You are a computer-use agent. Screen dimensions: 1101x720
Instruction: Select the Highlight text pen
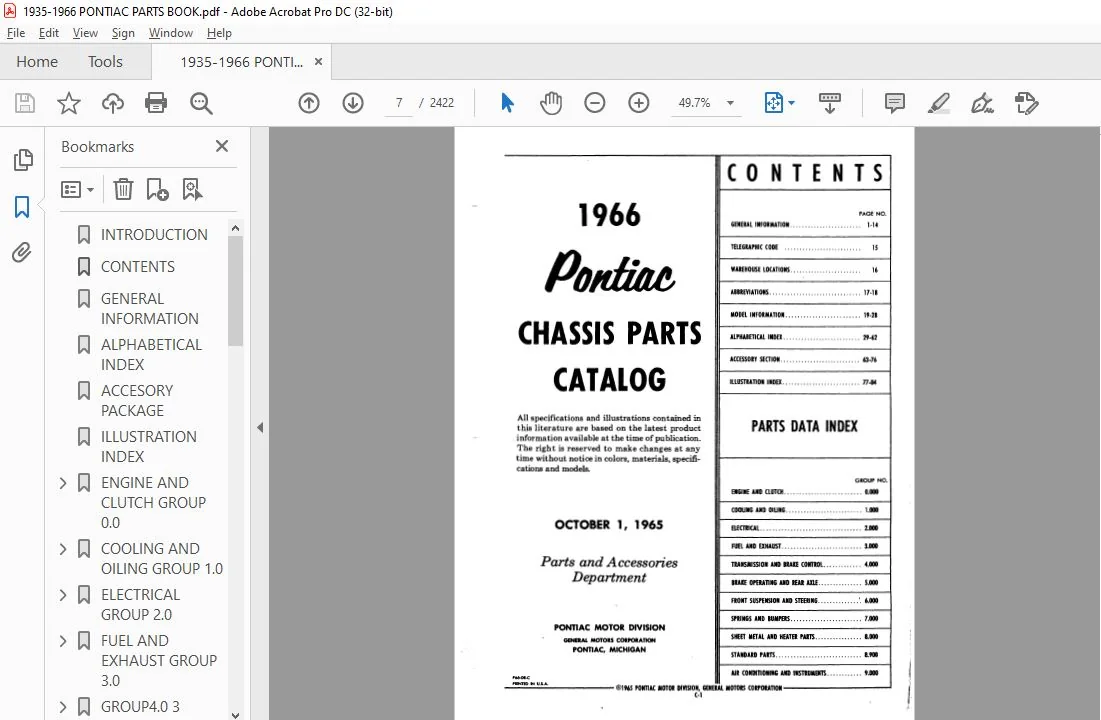point(939,103)
